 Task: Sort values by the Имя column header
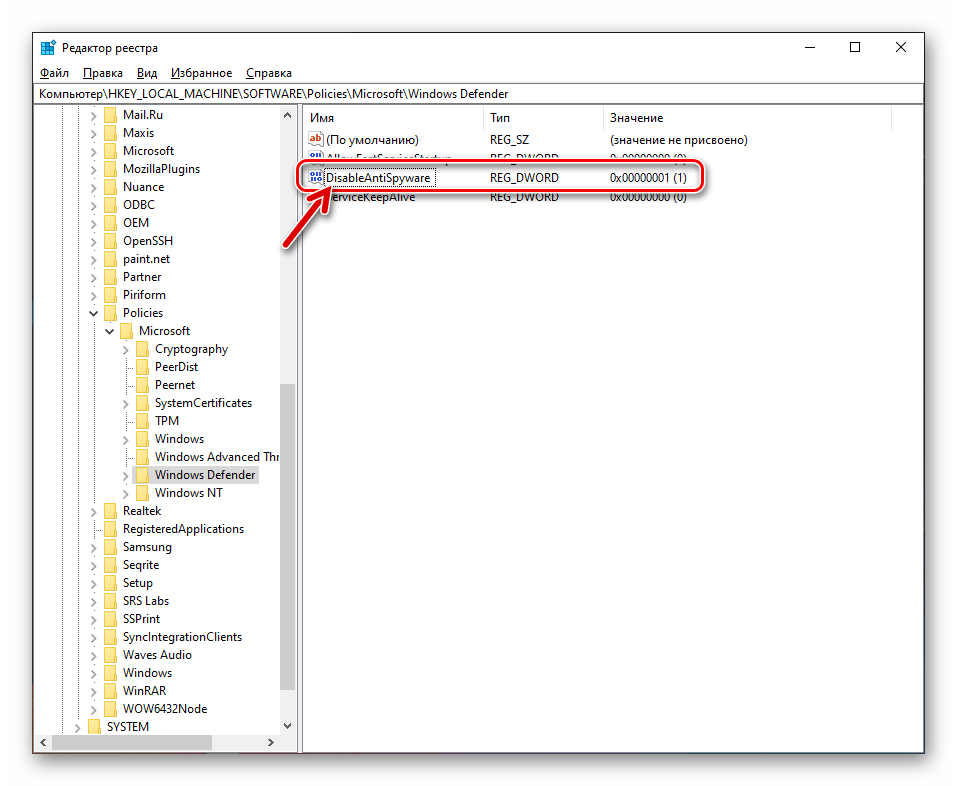(394, 118)
